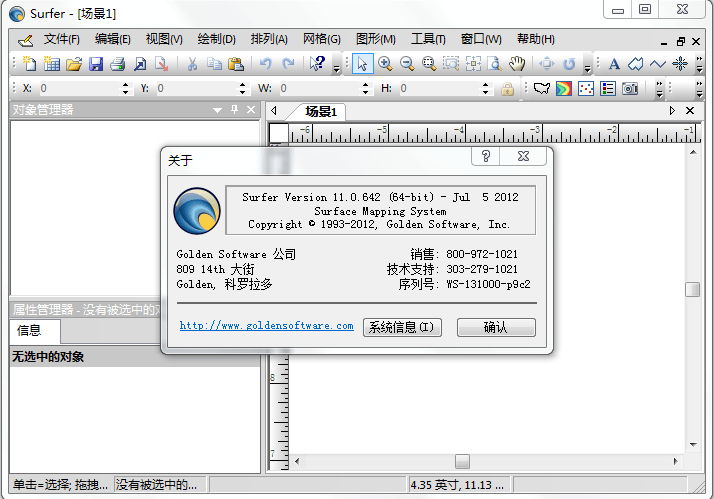Expand the standard toolbar overflow options

[x=336, y=66]
